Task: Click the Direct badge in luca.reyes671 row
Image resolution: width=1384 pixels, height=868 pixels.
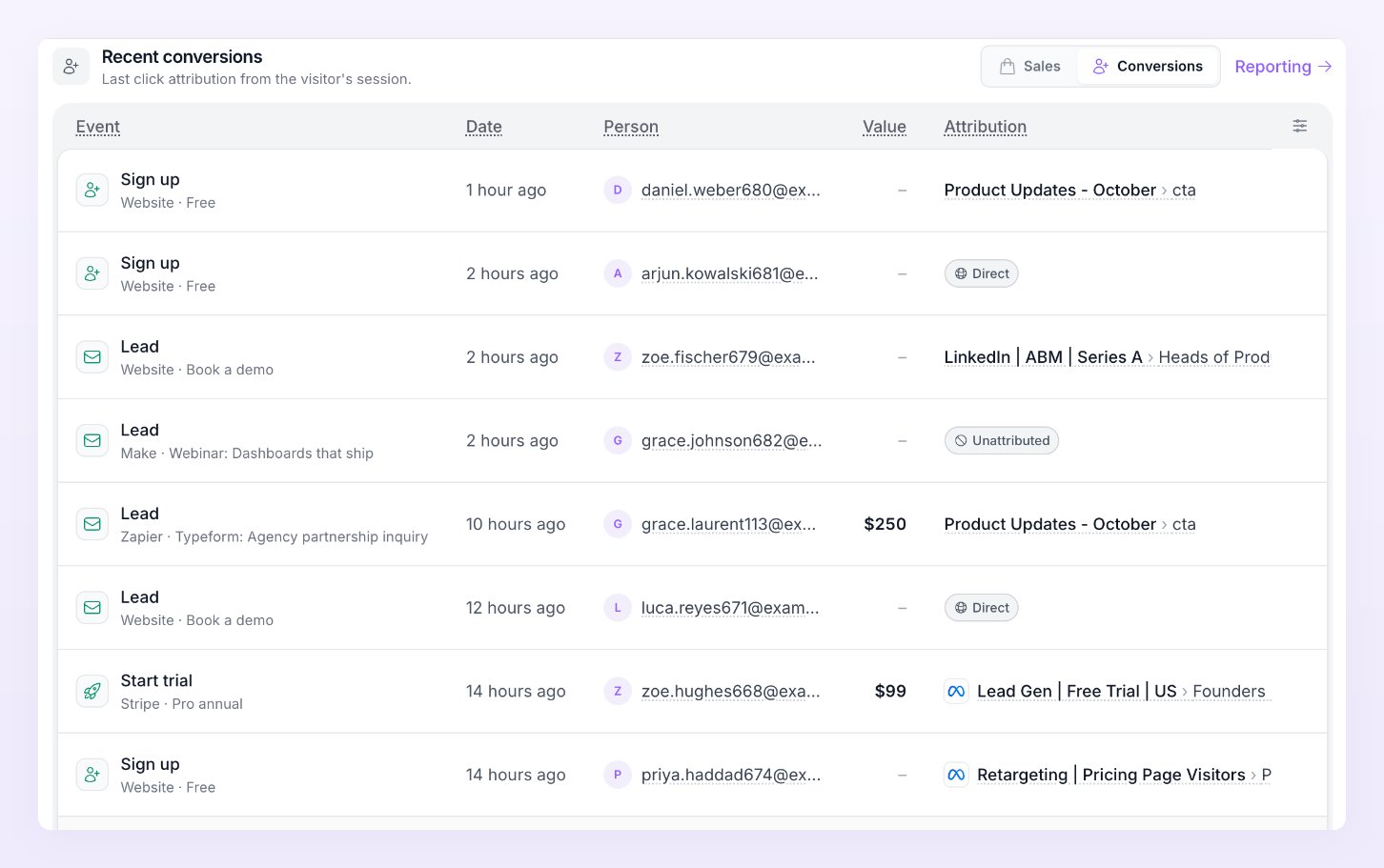Action: pos(982,608)
